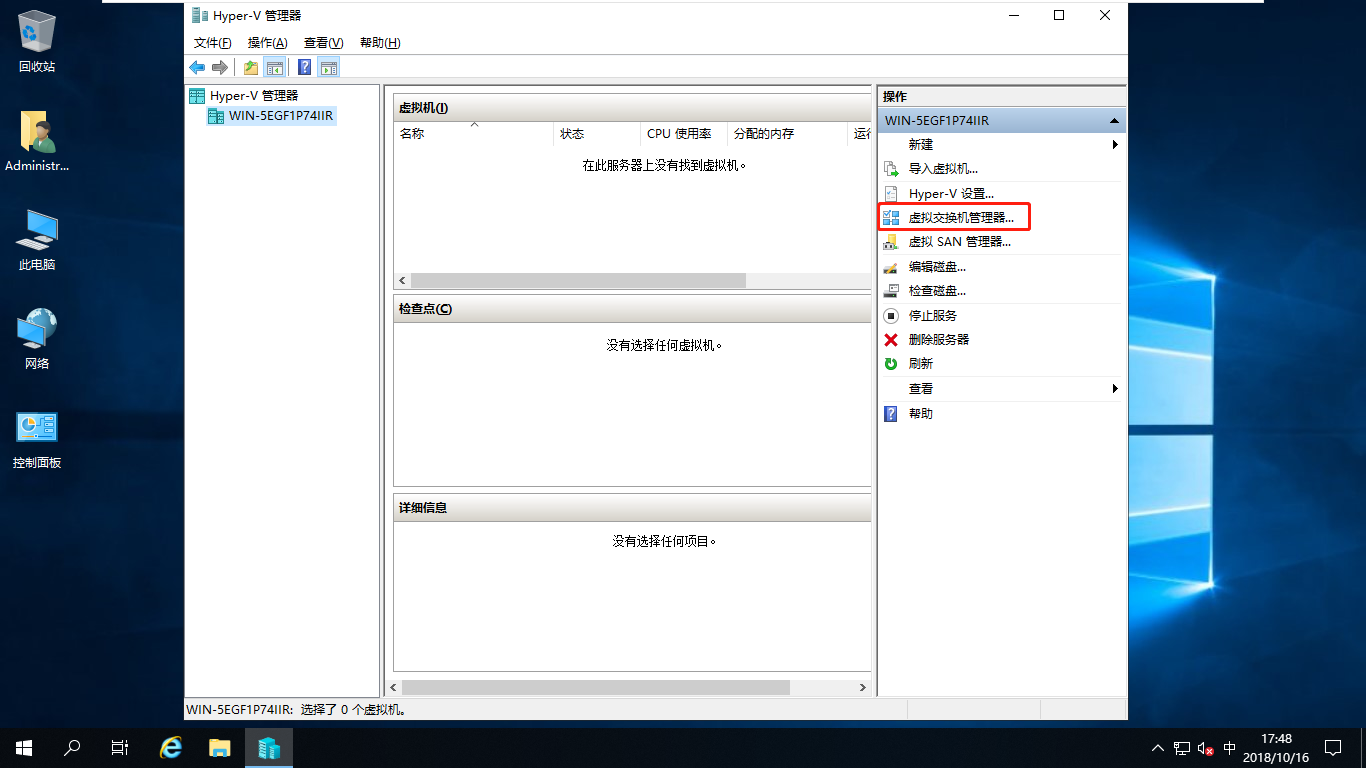The image size is (1366, 768).
Task: Sort by the 名称 column header
Action: point(473,134)
